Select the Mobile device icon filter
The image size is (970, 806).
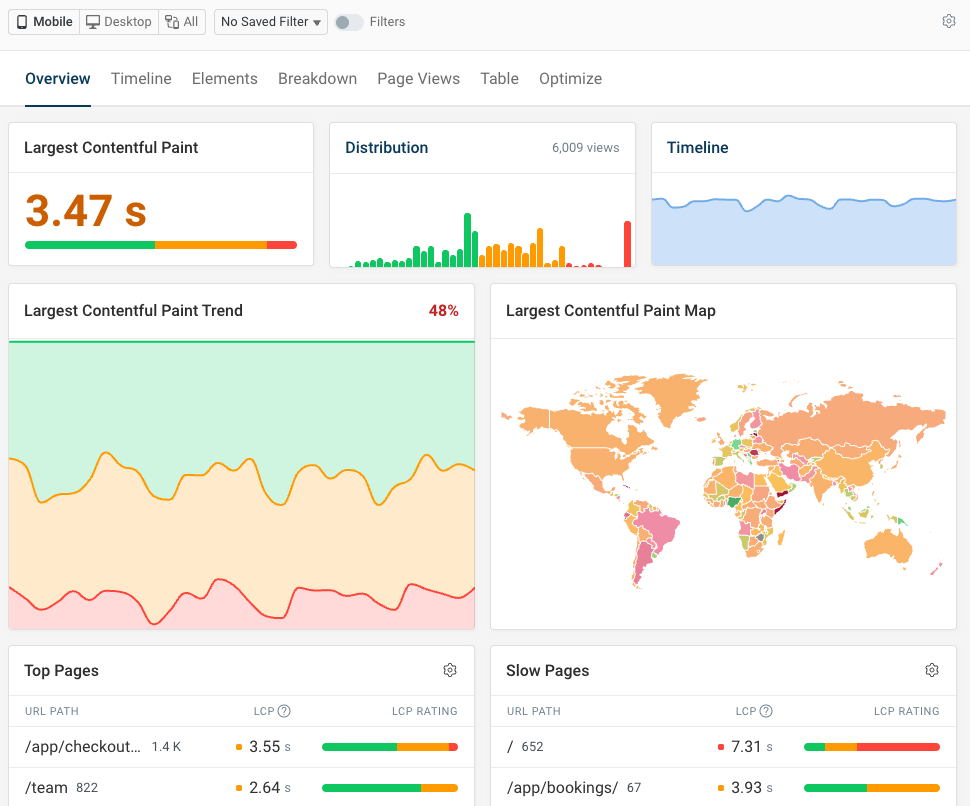pyautogui.click(x=22, y=21)
